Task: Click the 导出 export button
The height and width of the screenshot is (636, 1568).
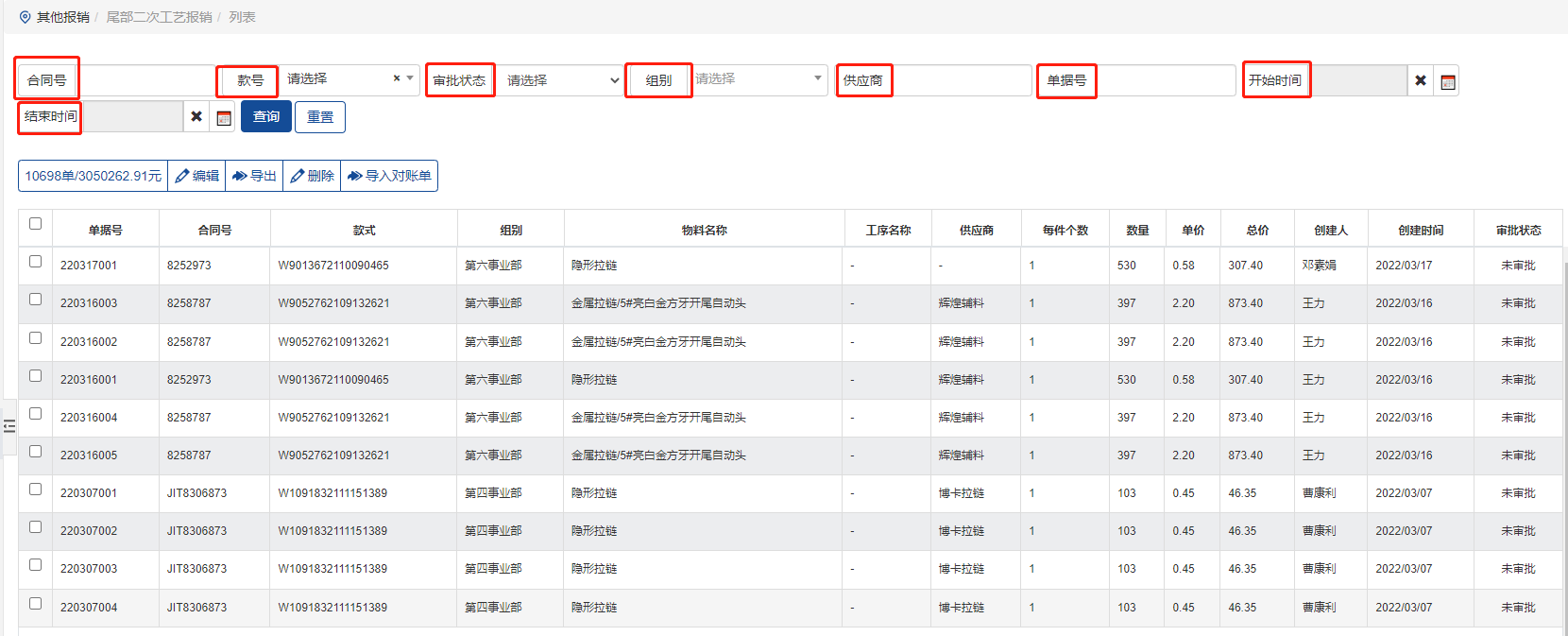Action: pos(254,176)
